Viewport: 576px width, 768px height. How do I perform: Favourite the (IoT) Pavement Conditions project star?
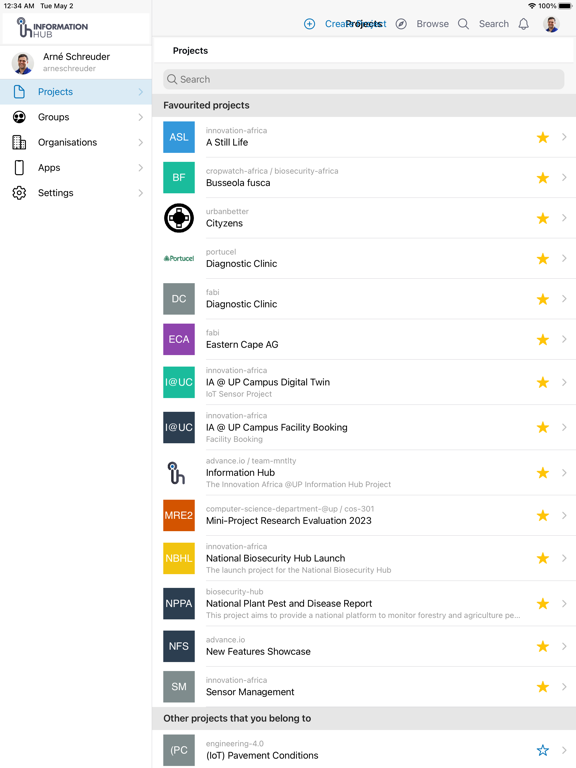click(543, 750)
